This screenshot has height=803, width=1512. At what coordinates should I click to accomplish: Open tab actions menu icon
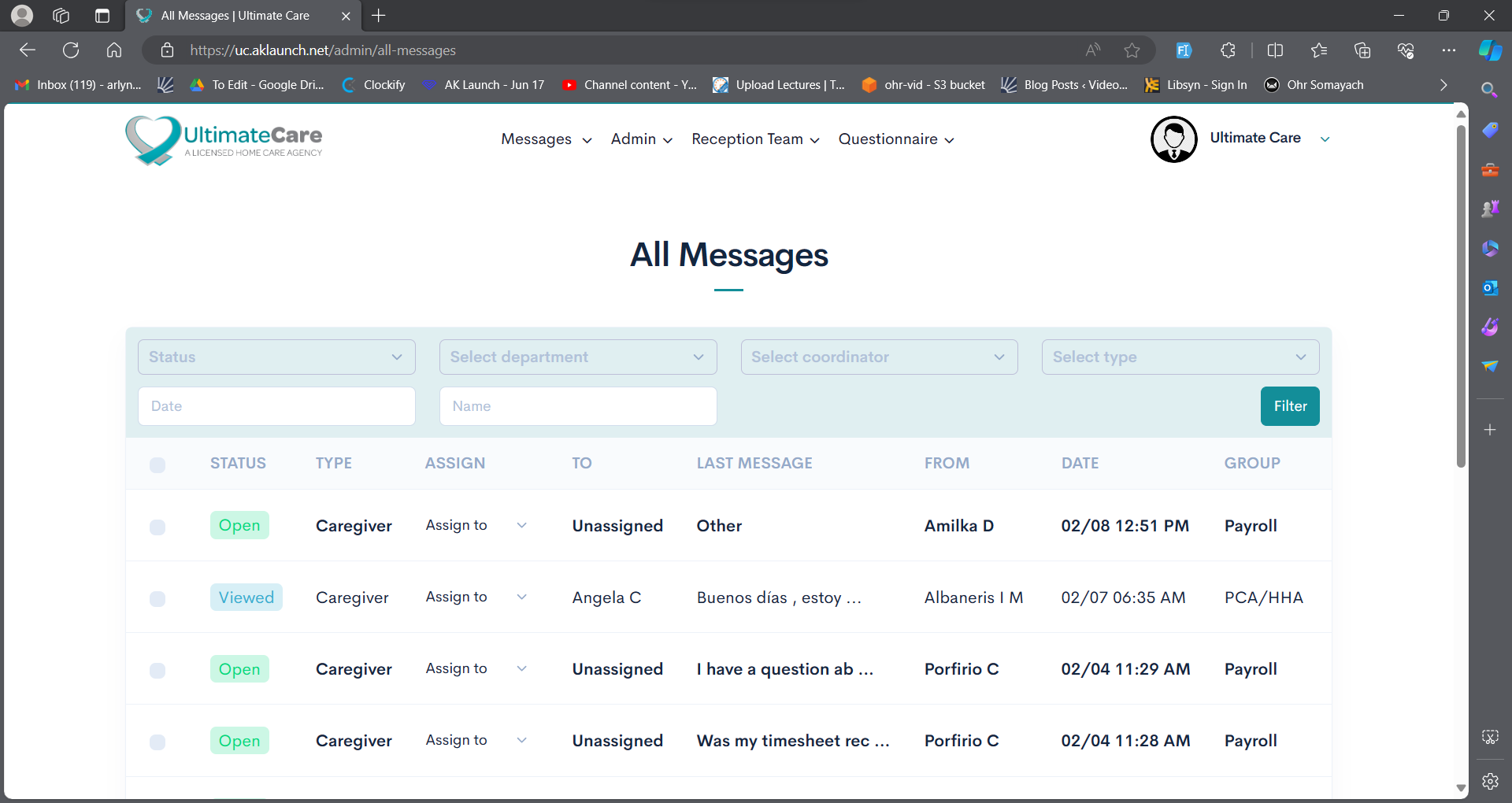click(102, 16)
